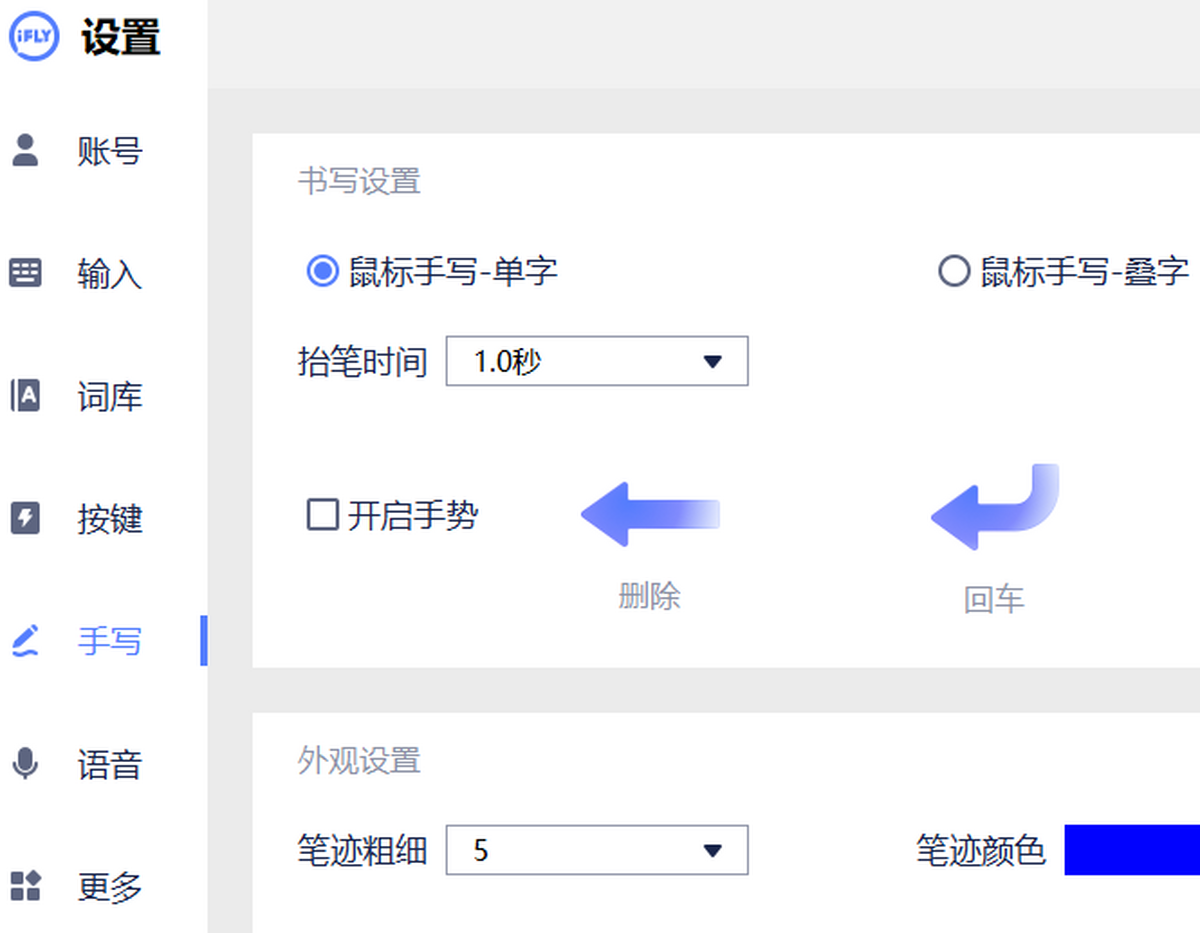1200x933 pixels.
Task: Click the lexicon (词库) sidebar icon
Action: point(25,396)
